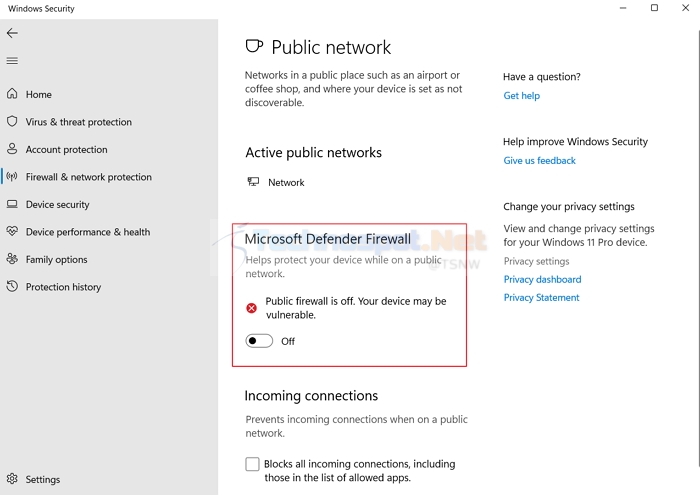Click the Get help link
The width and height of the screenshot is (700, 495).
pyautogui.click(x=521, y=96)
